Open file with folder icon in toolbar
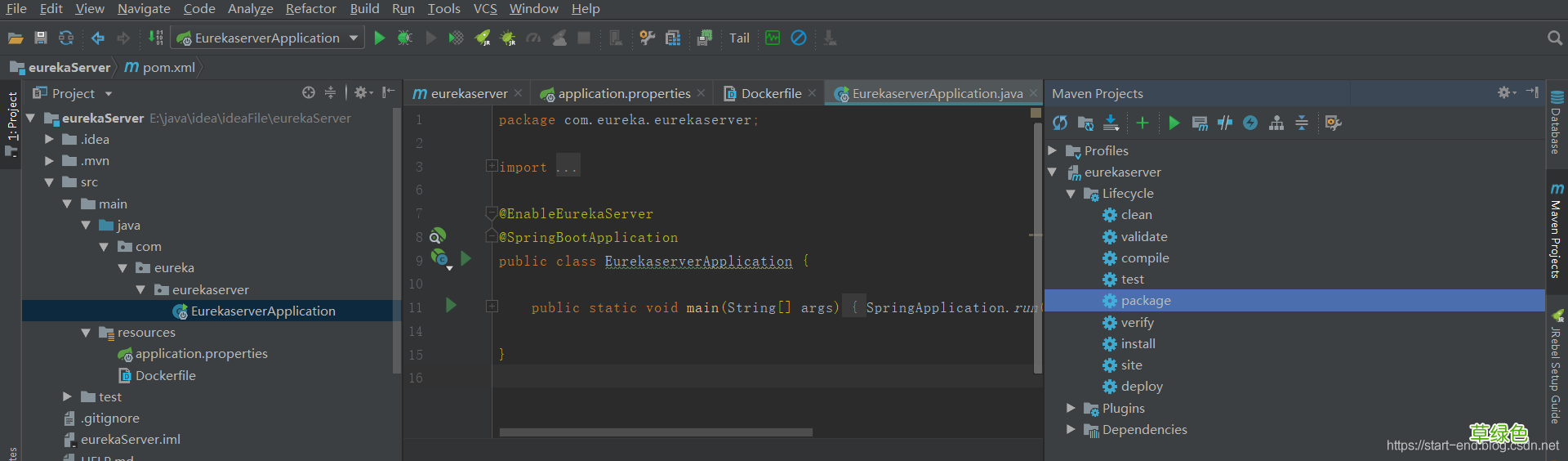The width and height of the screenshot is (1568, 461). 16,38
